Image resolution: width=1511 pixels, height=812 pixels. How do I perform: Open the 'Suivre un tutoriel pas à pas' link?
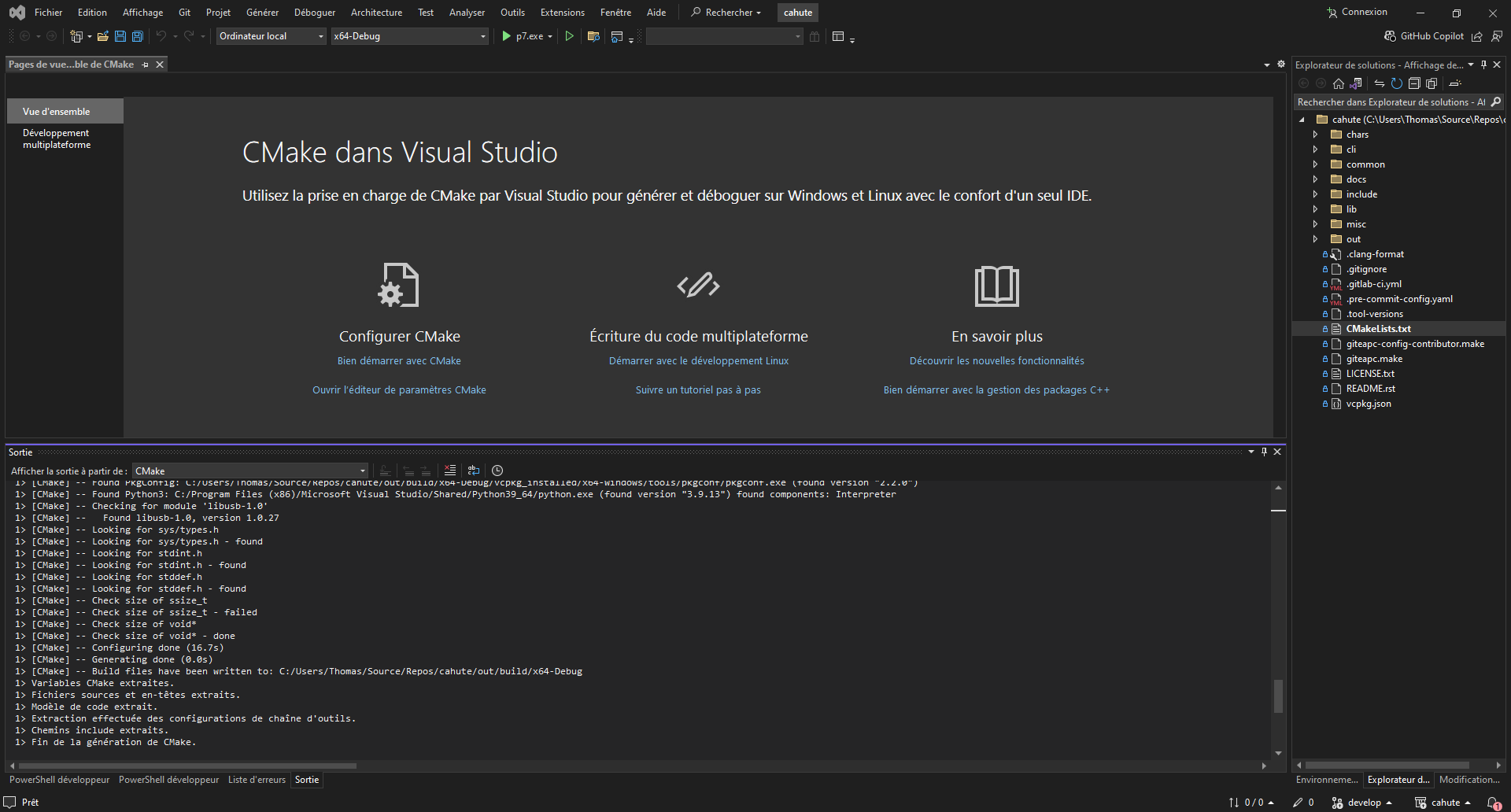click(698, 389)
